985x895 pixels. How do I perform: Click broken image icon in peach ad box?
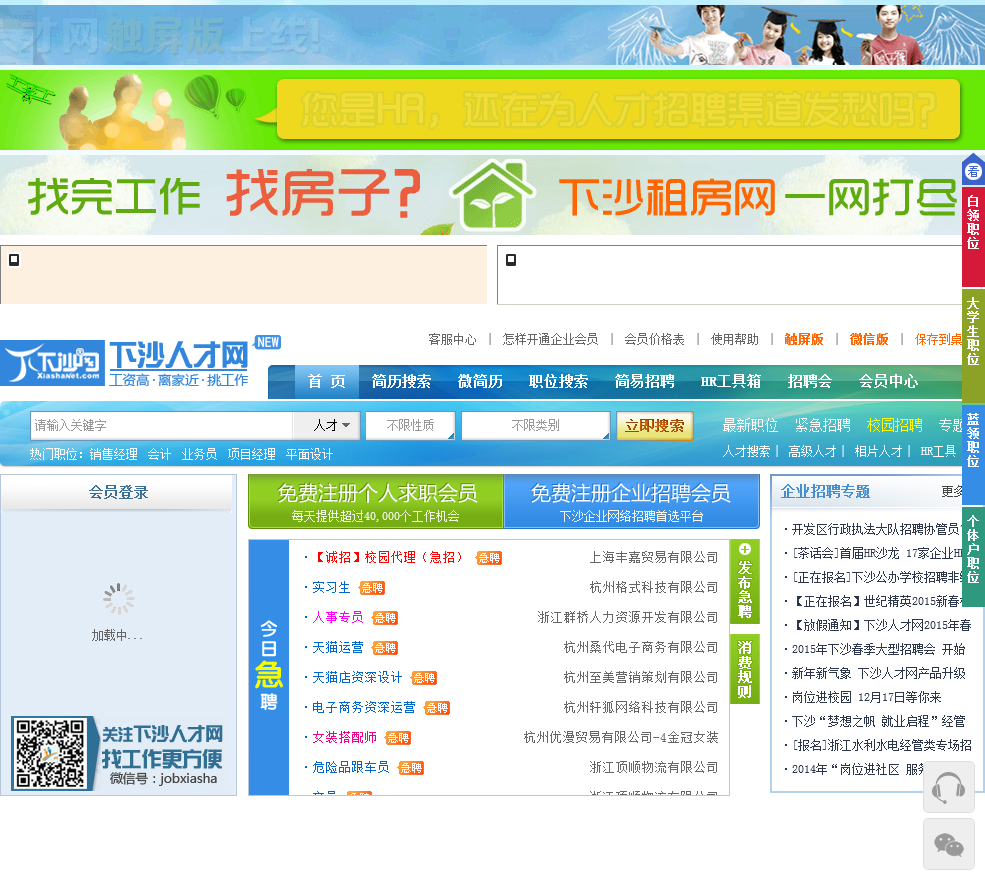pos(14,259)
